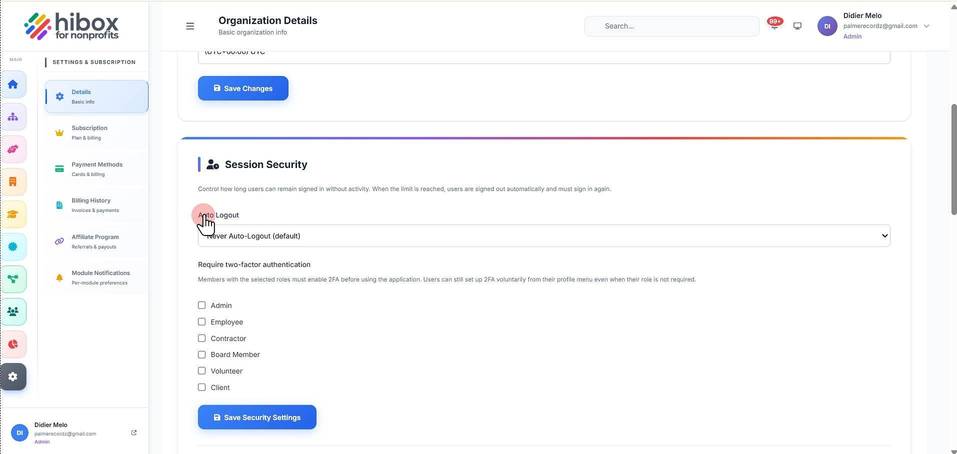
Task: Toggle the hamburger menu icon
Action: click(190, 26)
